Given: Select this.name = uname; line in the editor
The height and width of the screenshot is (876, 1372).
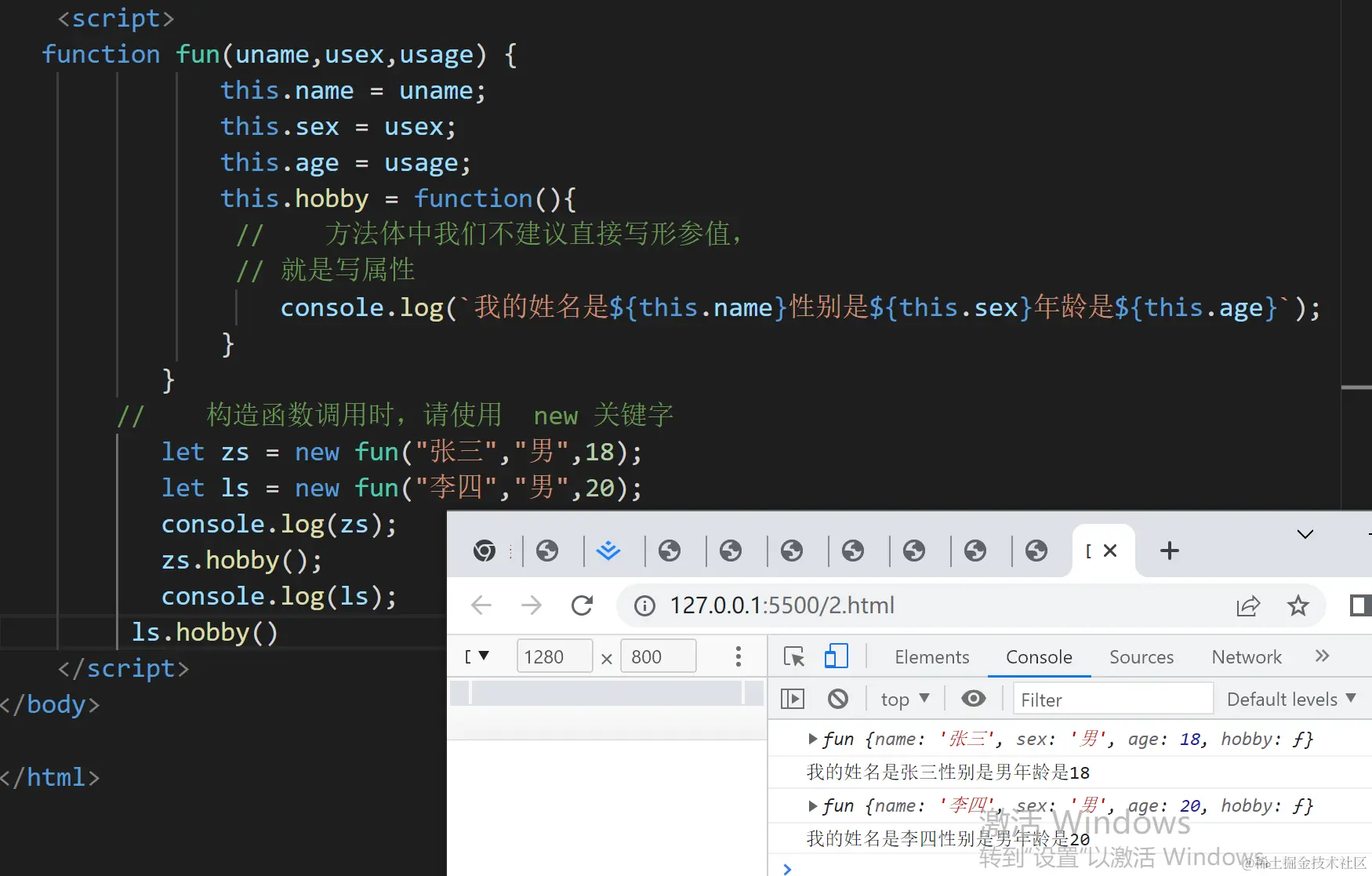Looking at the screenshot, I should (353, 90).
